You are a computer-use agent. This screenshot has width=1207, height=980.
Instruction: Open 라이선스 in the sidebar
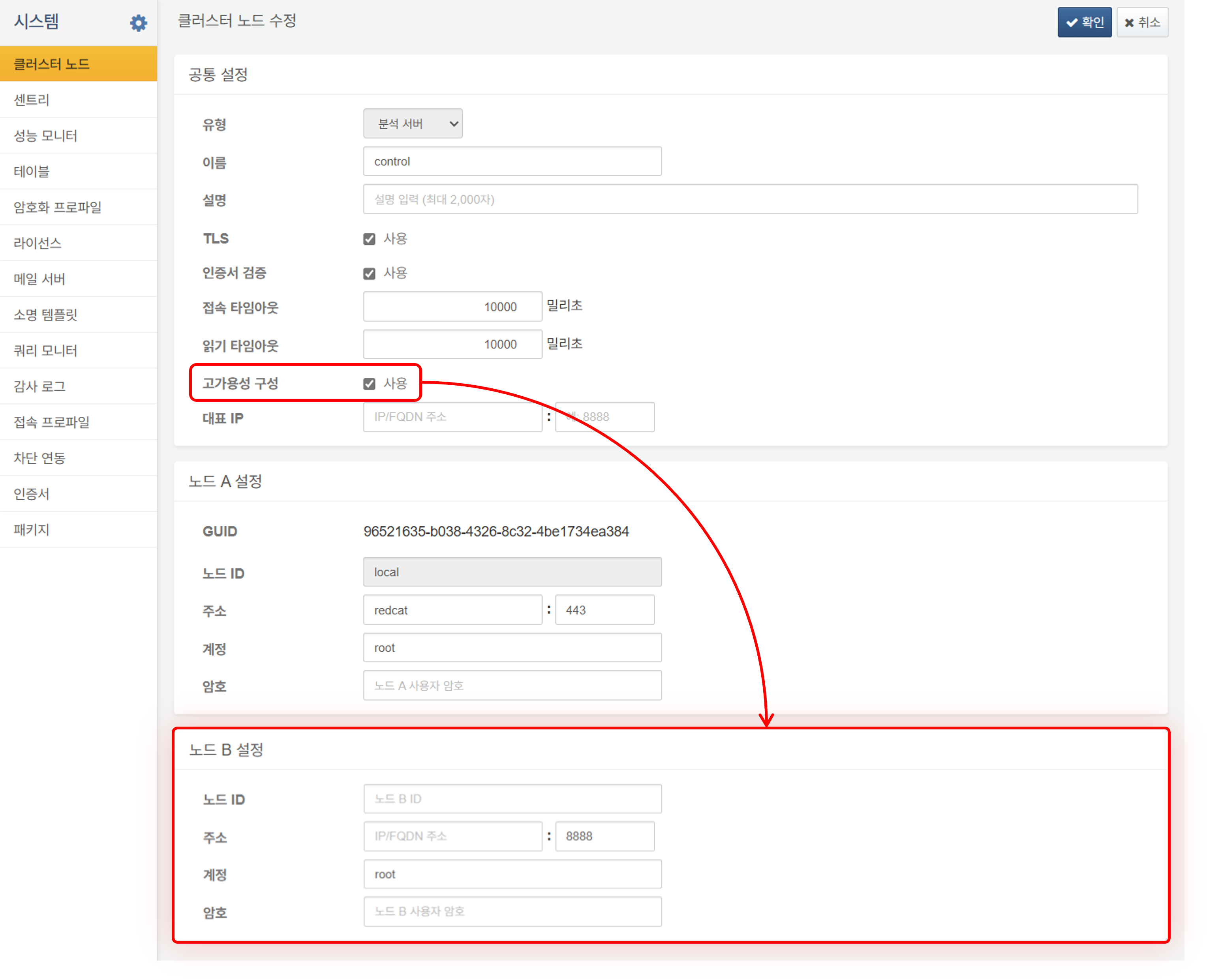[x=37, y=243]
